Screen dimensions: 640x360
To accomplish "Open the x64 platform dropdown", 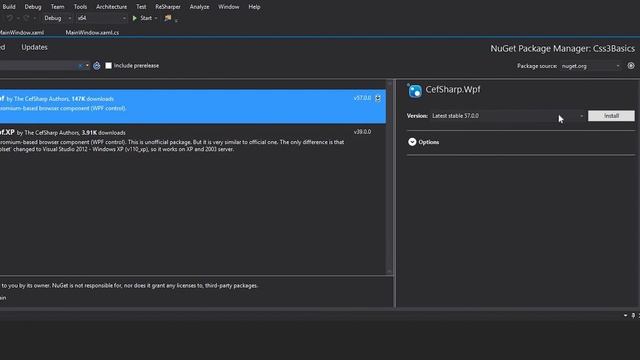I will [x=102, y=18].
